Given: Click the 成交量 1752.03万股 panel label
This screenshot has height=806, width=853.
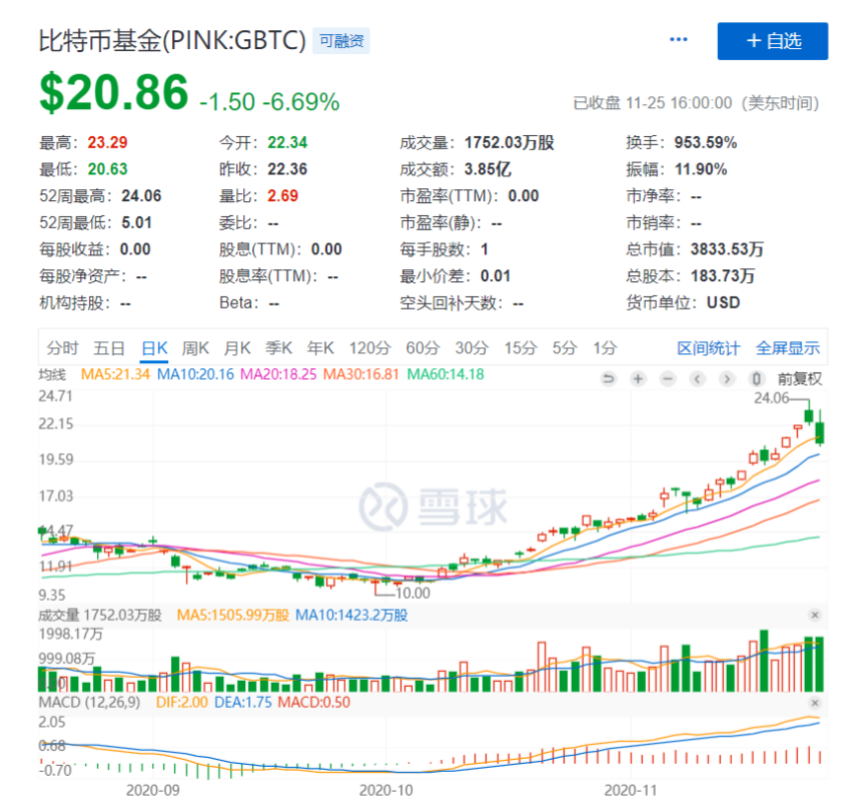Looking at the screenshot, I should 100,615.
